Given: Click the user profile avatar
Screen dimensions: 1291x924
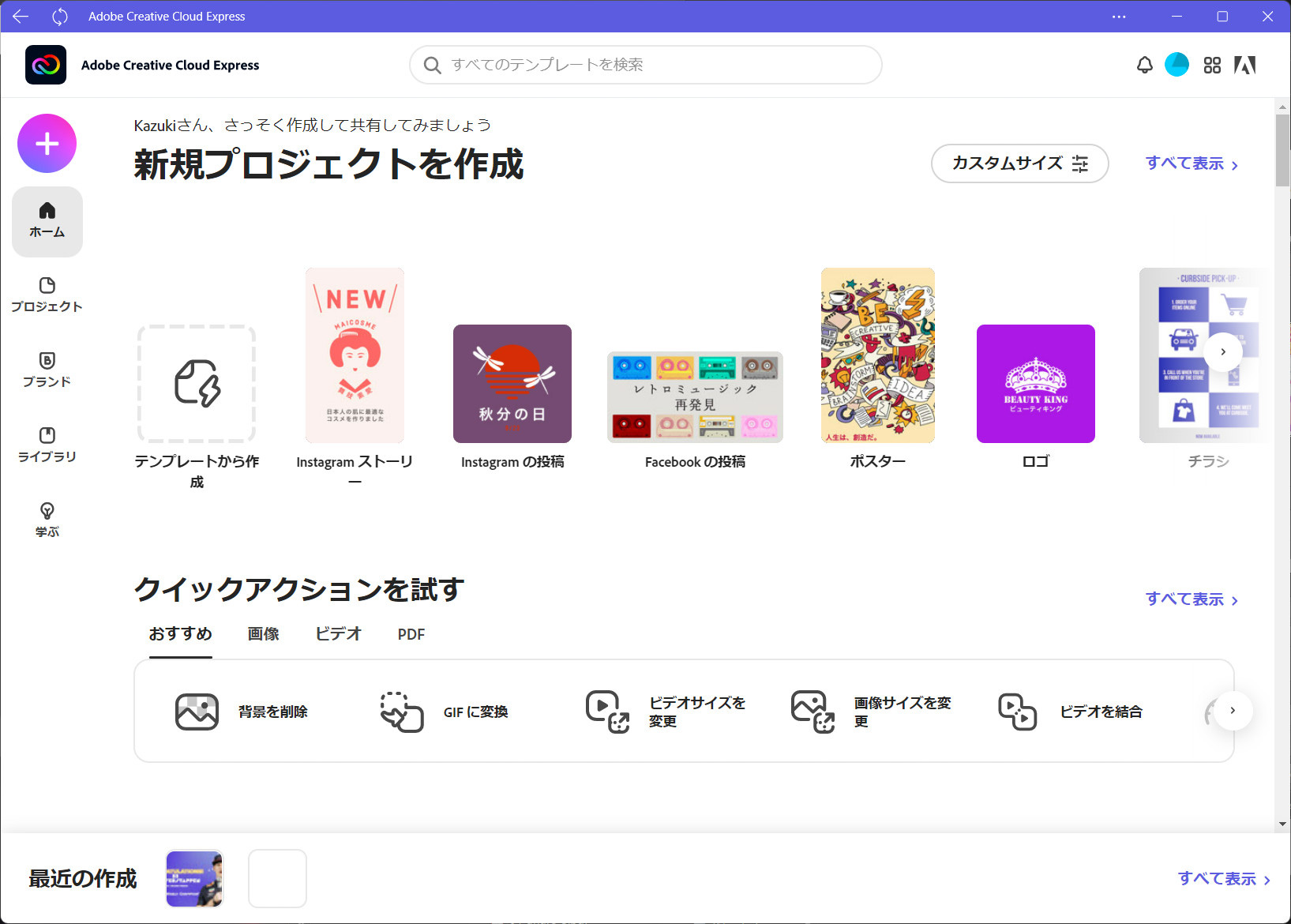Looking at the screenshot, I should (1177, 65).
